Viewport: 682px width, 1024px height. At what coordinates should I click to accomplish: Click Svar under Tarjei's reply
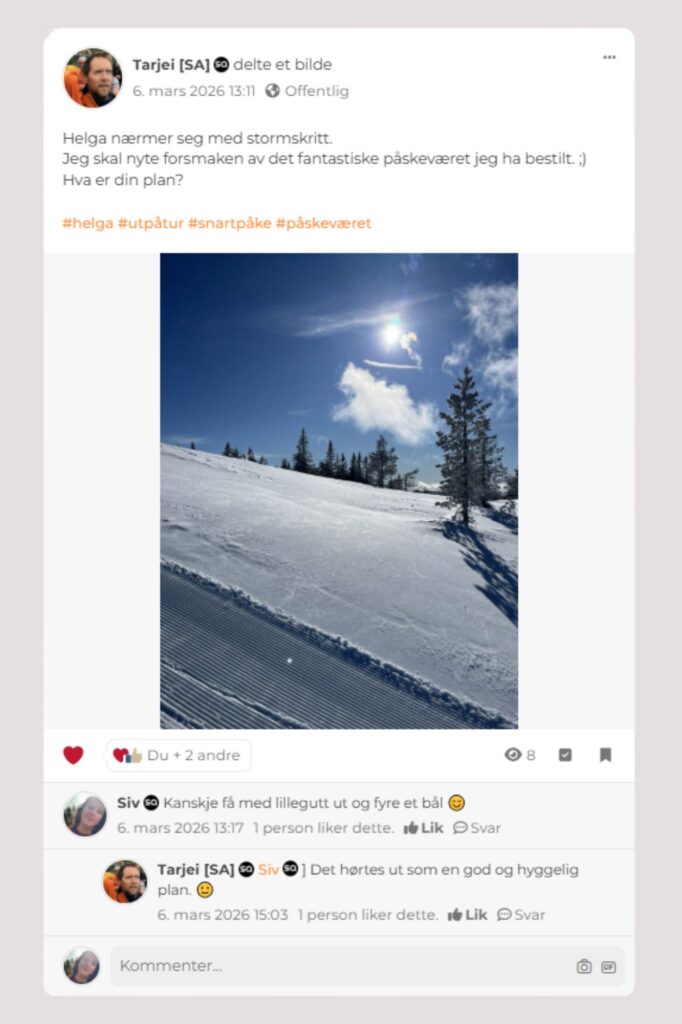pyautogui.click(x=521, y=915)
